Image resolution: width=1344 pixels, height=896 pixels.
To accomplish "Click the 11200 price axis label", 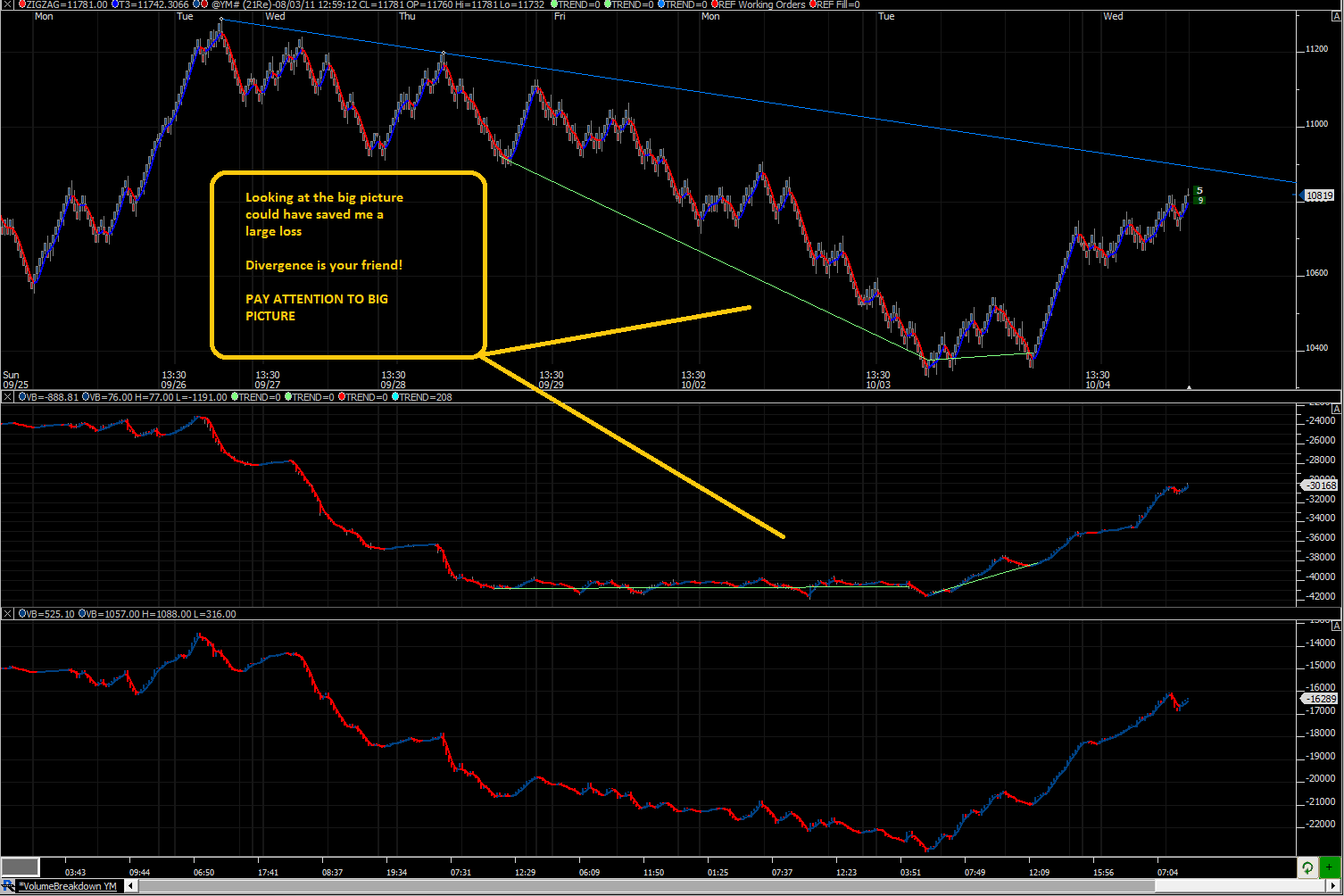I will pyautogui.click(x=1316, y=49).
